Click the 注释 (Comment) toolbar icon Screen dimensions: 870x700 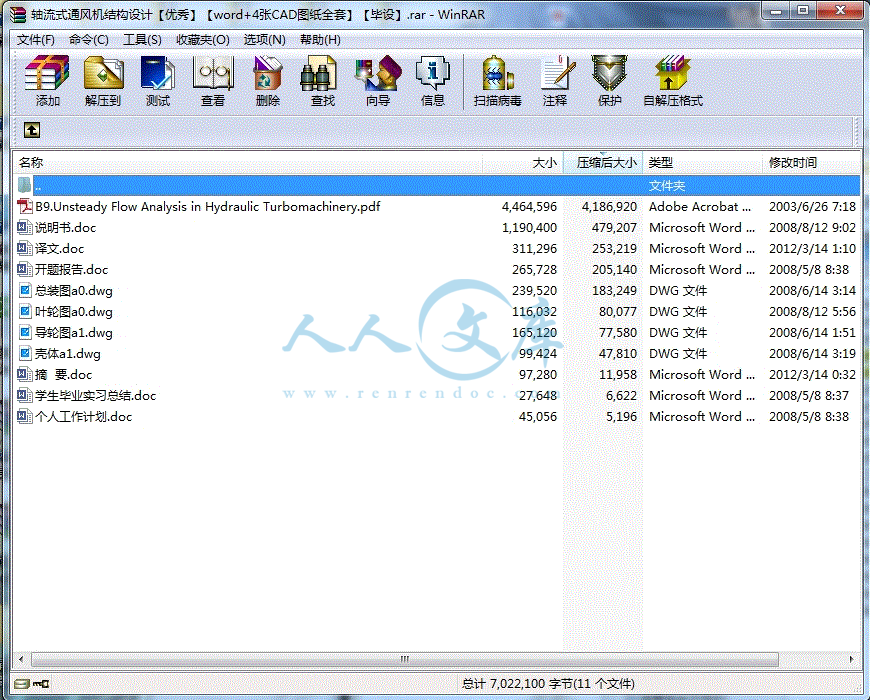tap(558, 73)
